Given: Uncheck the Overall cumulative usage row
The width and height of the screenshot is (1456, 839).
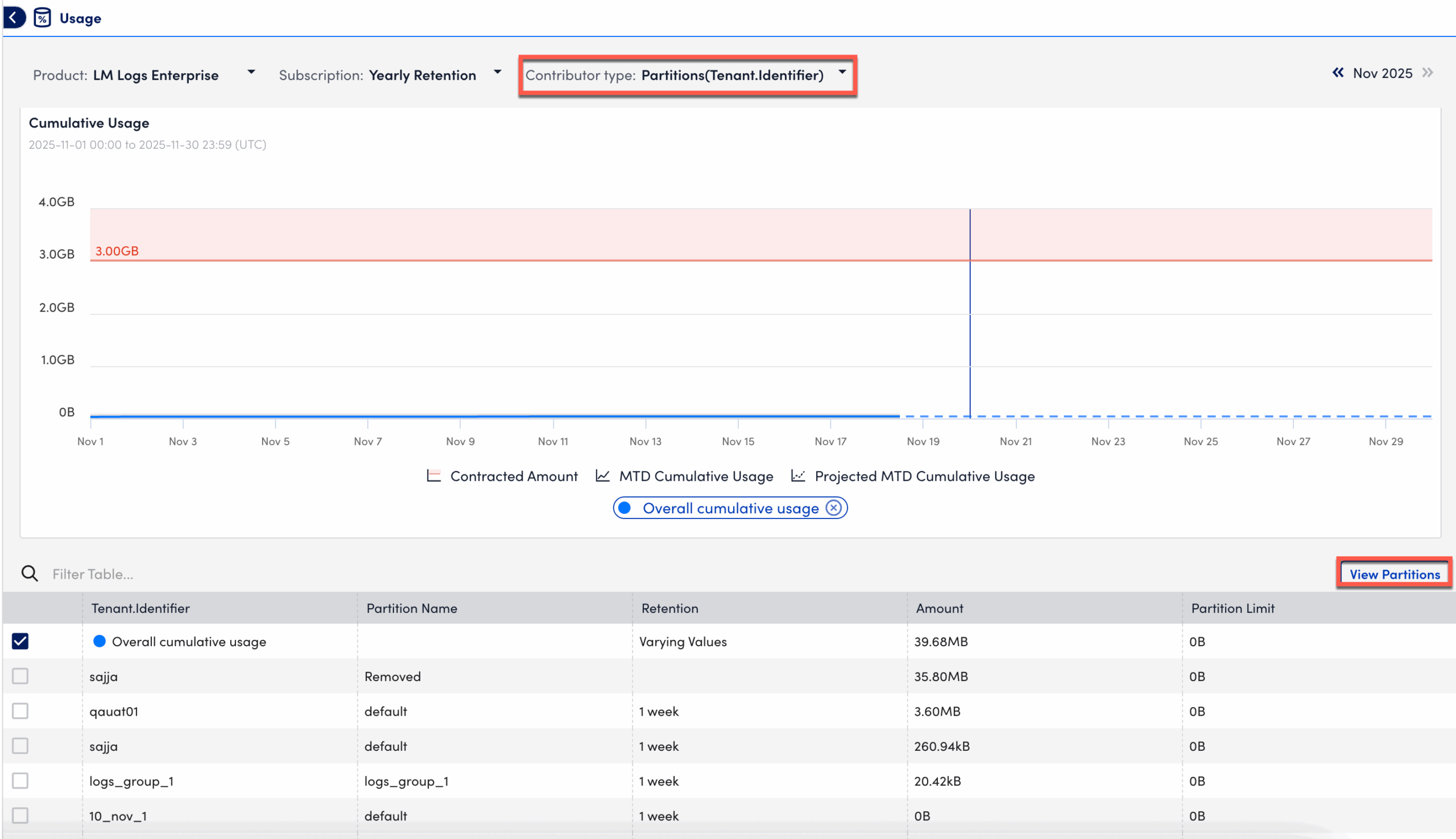Looking at the screenshot, I should click(20, 641).
